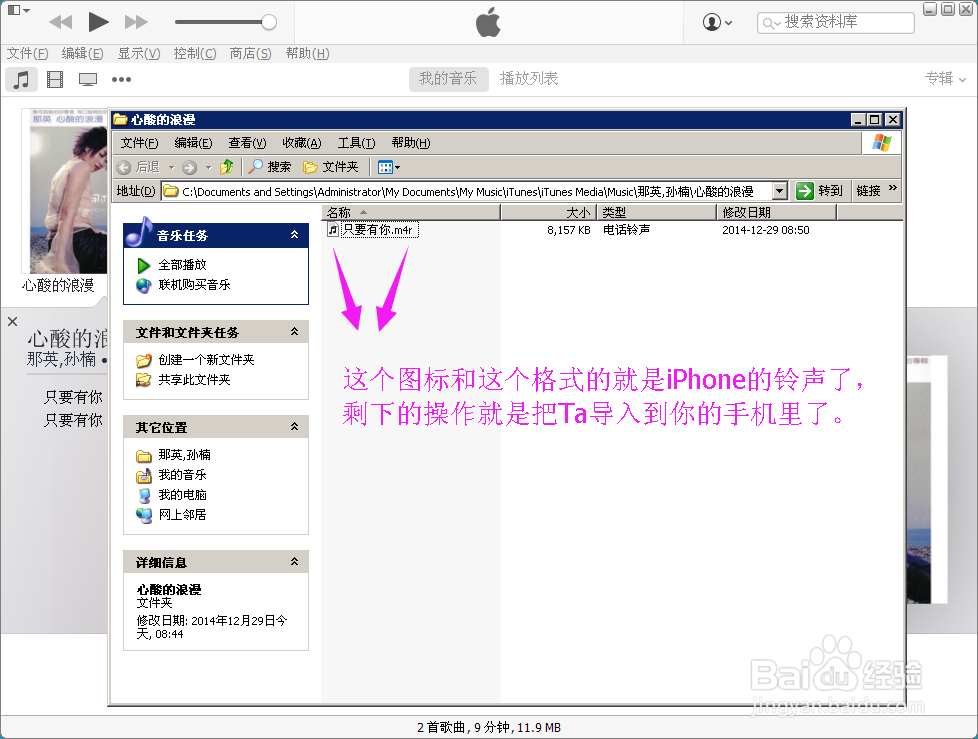Viewport: 978px width, 739px height.
Task: Open the Movies section via filmstrip icon
Action: coord(54,79)
